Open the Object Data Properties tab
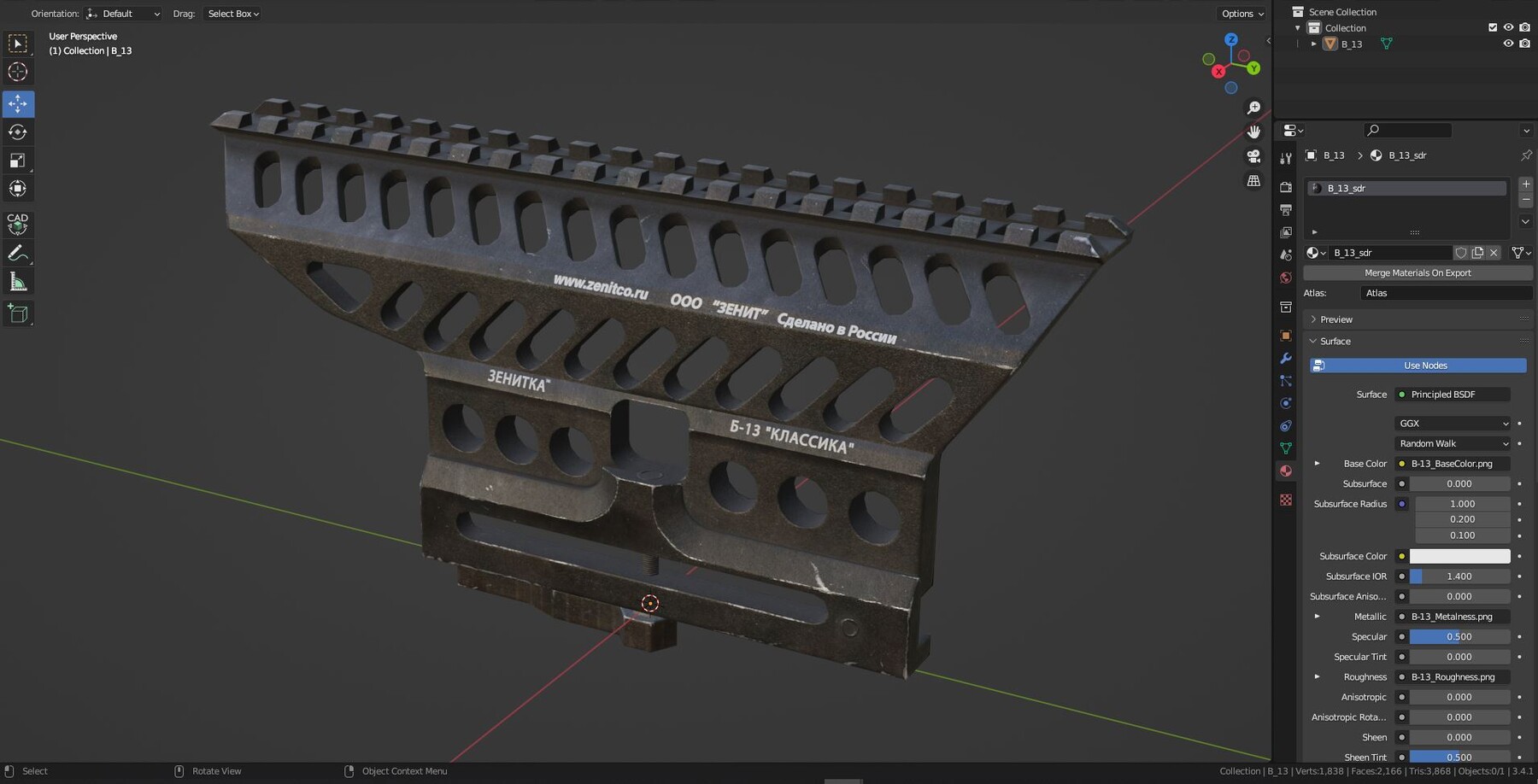Screen dimensions: 1538x784 [x=1286, y=448]
